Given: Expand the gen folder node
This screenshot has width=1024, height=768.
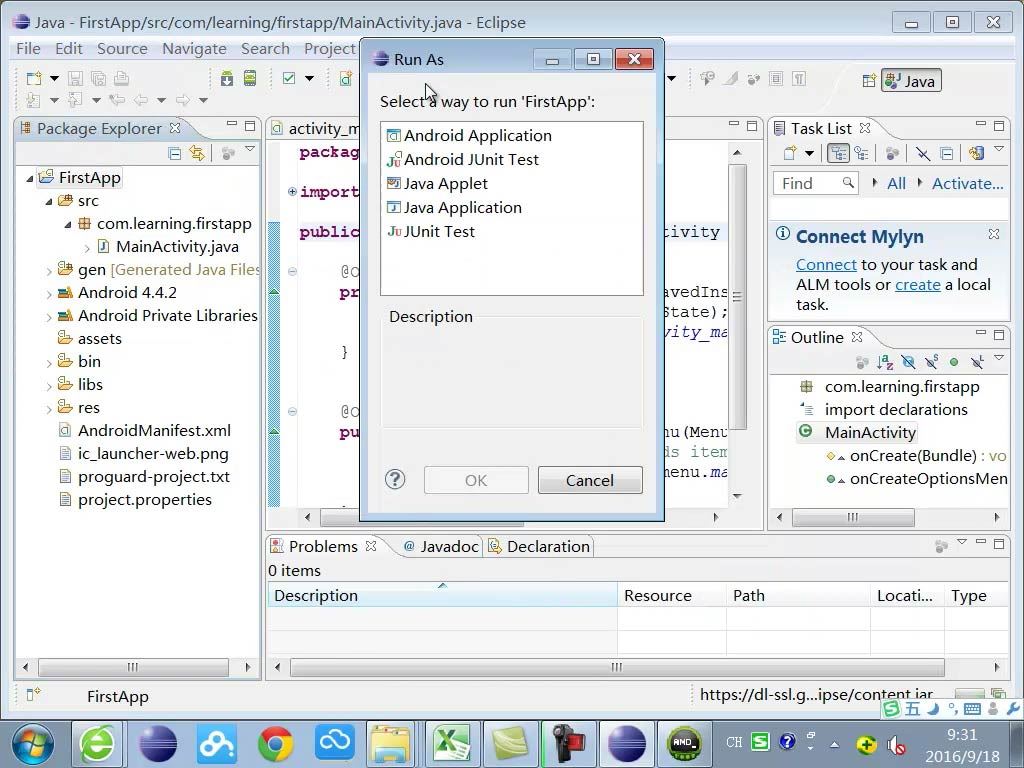Looking at the screenshot, I should click(49, 270).
